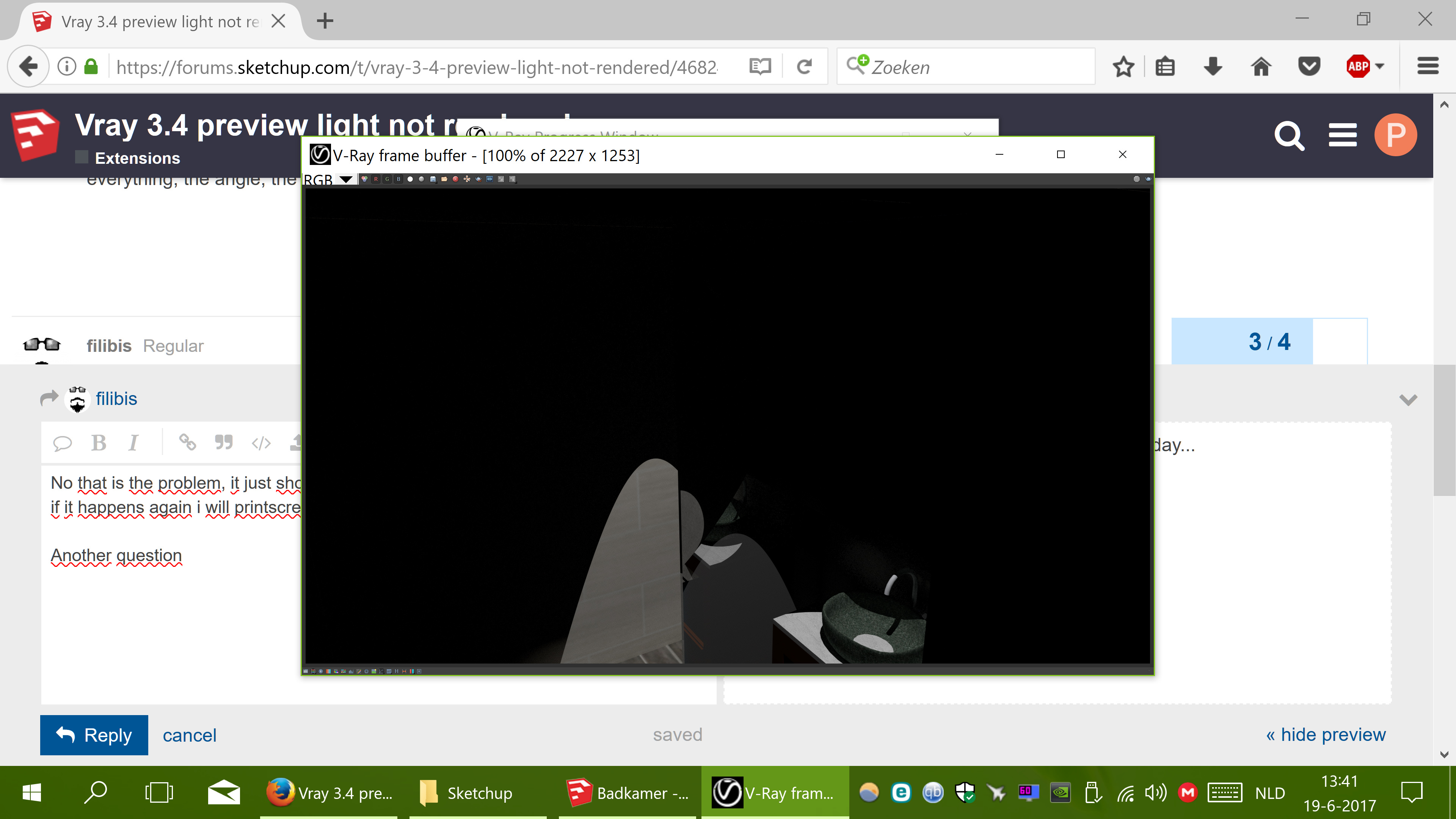Force color clamping icon in bottom toolbar
The image size is (1456, 819).
tap(313, 672)
